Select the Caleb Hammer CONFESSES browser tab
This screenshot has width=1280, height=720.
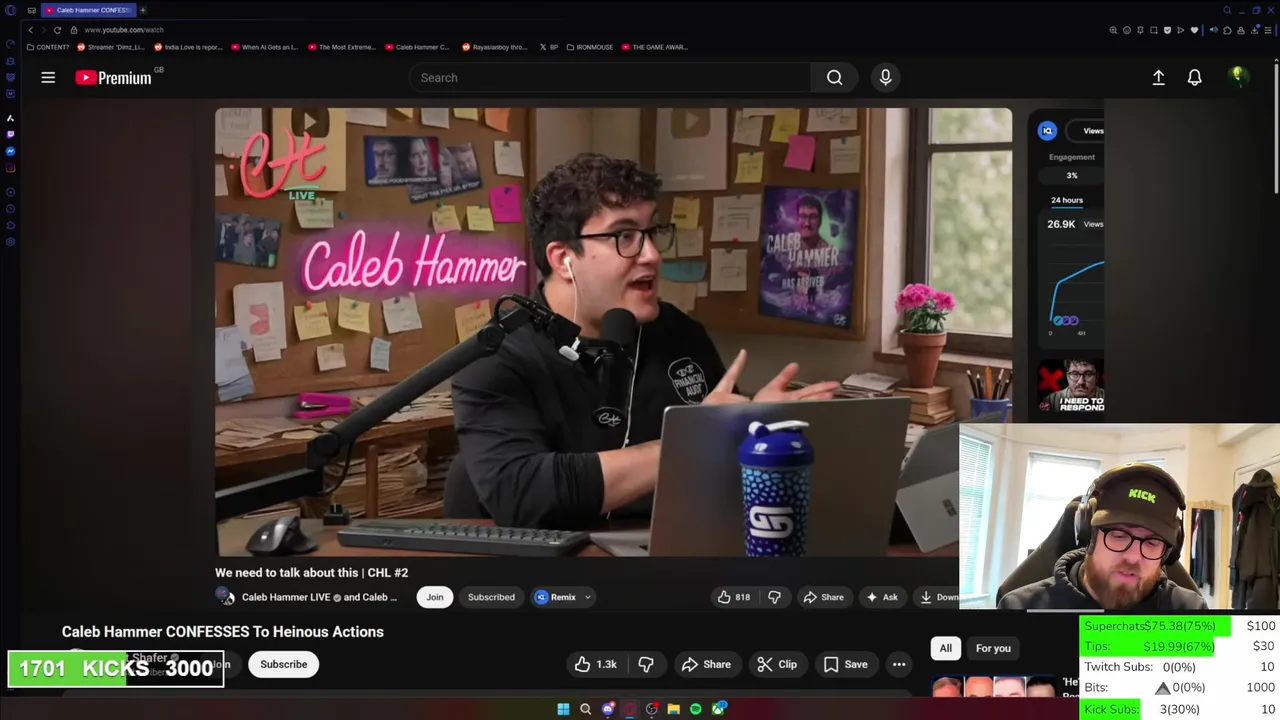coord(87,10)
